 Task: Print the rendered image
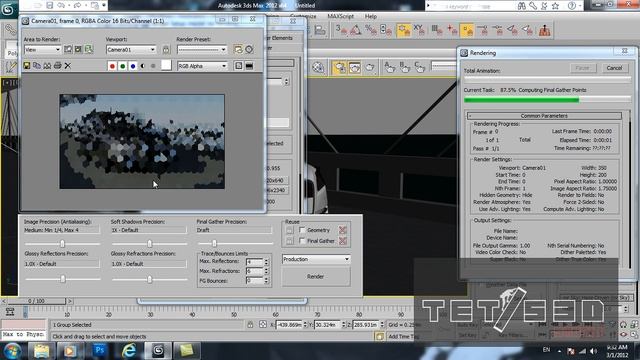(x=58, y=66)
